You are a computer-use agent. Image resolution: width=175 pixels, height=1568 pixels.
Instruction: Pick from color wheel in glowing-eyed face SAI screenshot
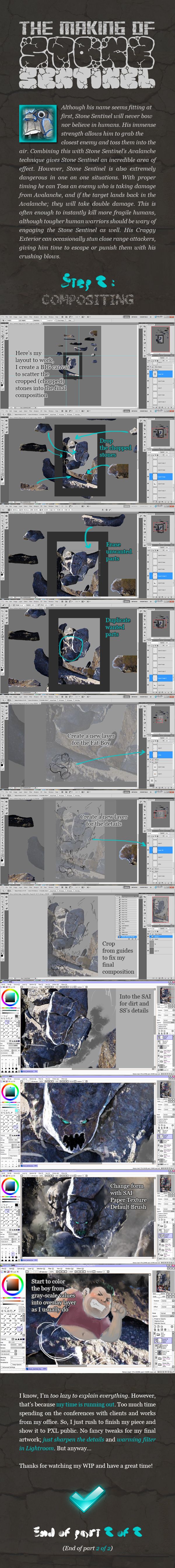[10, 1092]
